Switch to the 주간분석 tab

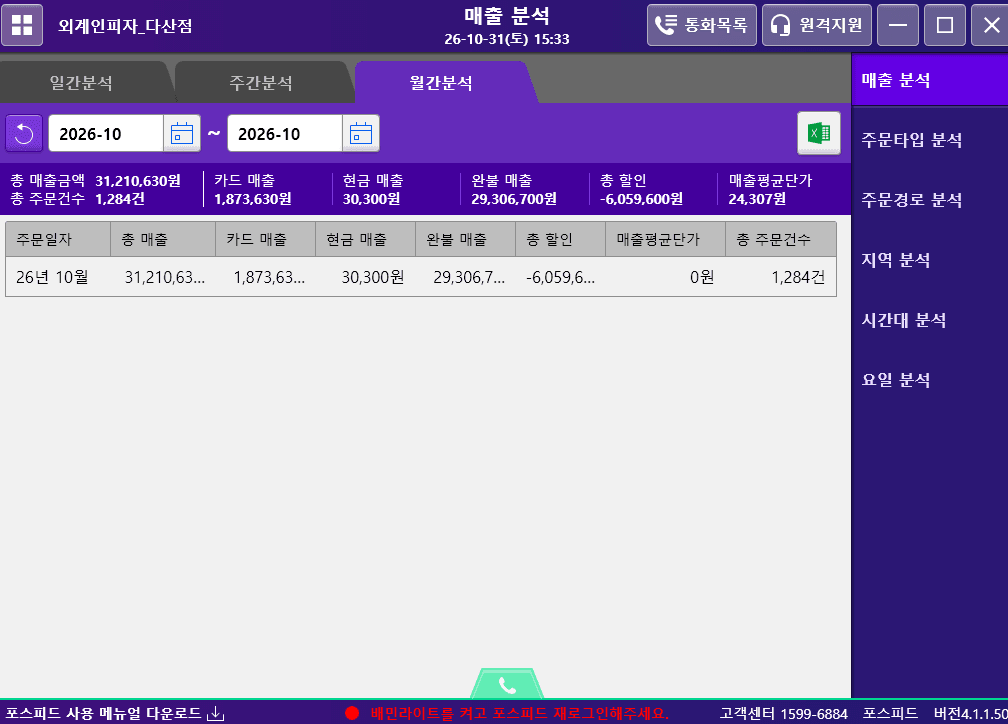coord(261,82)
